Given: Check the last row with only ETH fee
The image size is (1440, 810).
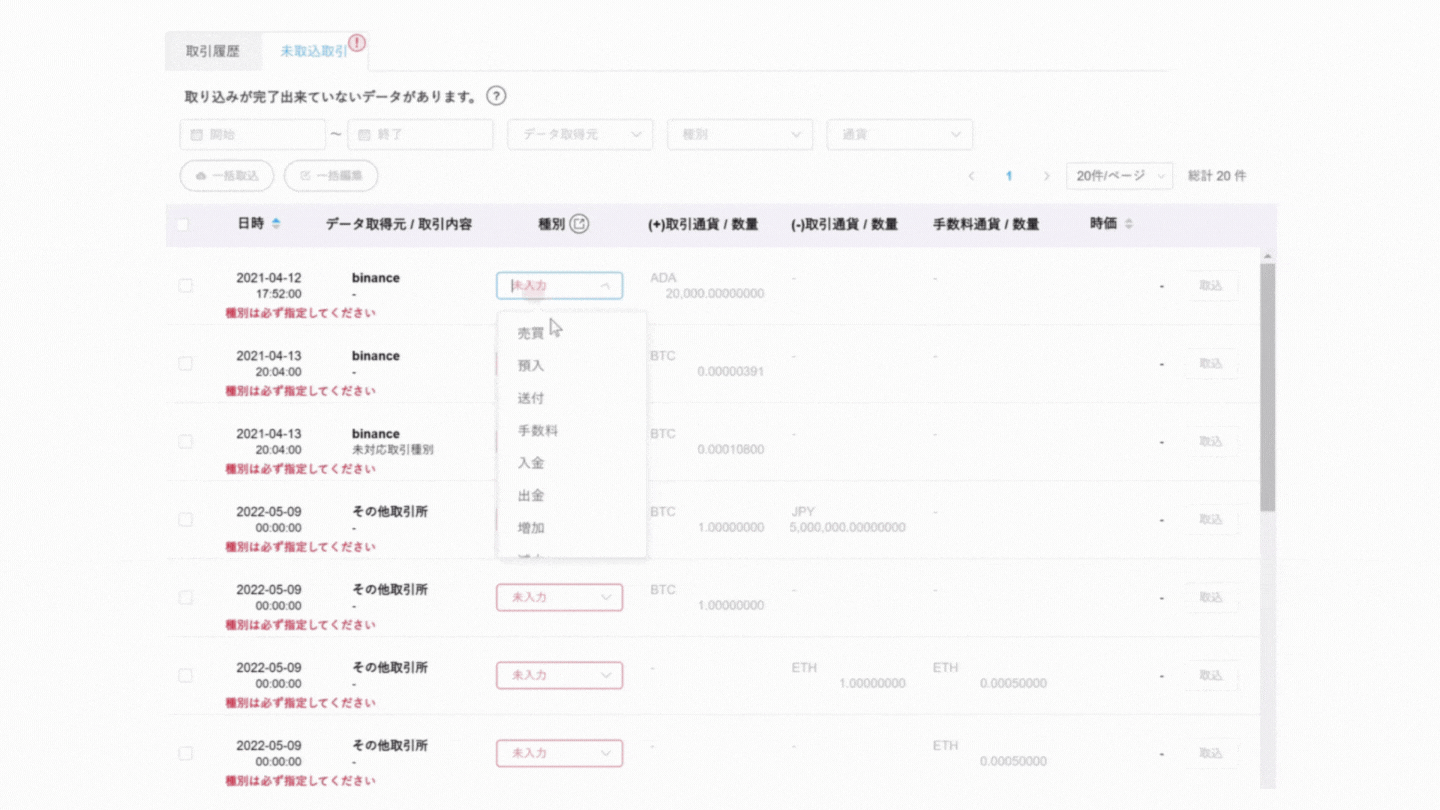Looking at the screenshot, I should (185, 754).
